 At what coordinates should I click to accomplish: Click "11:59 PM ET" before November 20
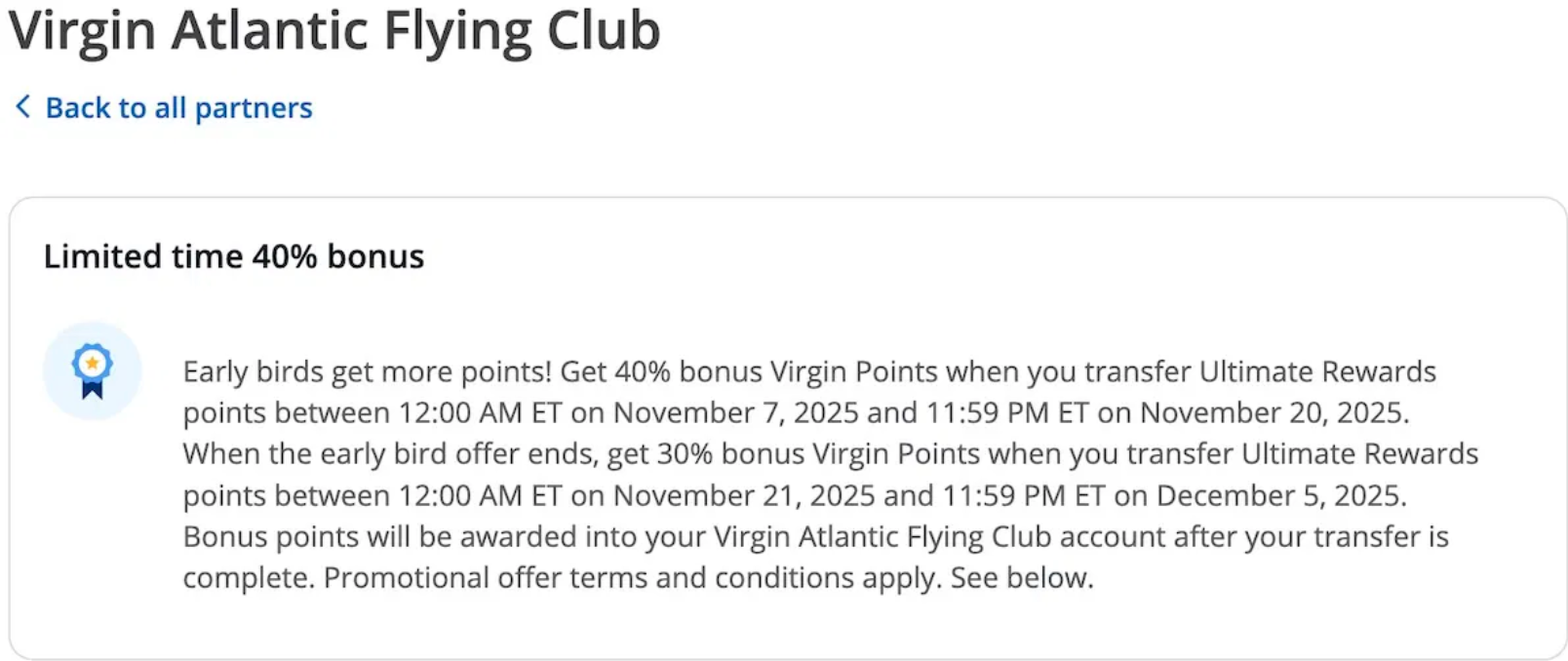(1006, 413)
